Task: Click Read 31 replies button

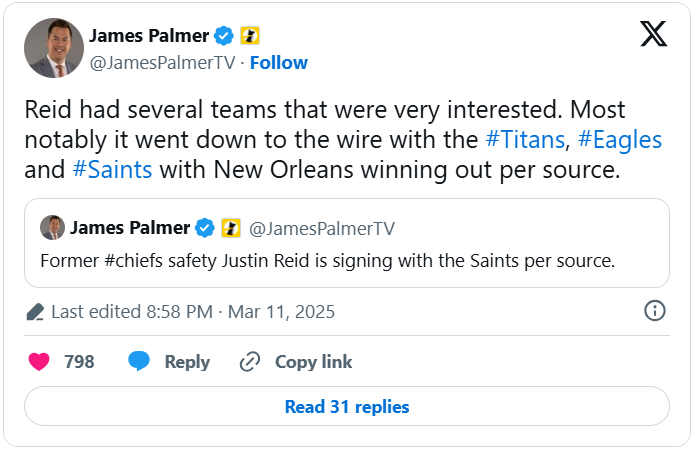Action: [x=347, y=407]
